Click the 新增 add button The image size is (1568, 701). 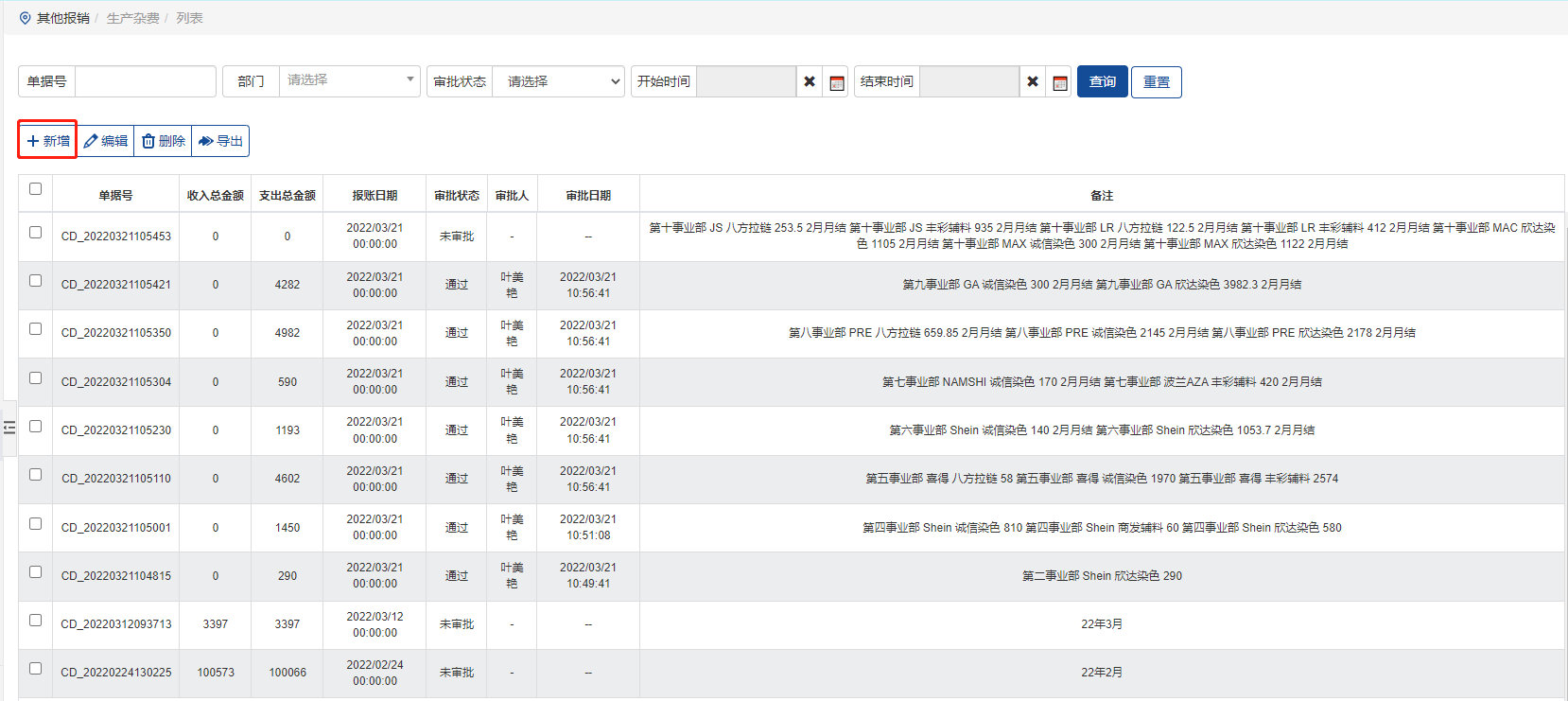[x=48, y=141]
